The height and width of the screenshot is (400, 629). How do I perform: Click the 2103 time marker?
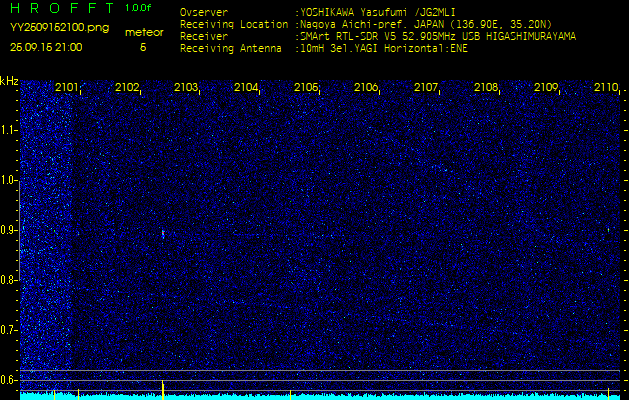coord(186,88)
